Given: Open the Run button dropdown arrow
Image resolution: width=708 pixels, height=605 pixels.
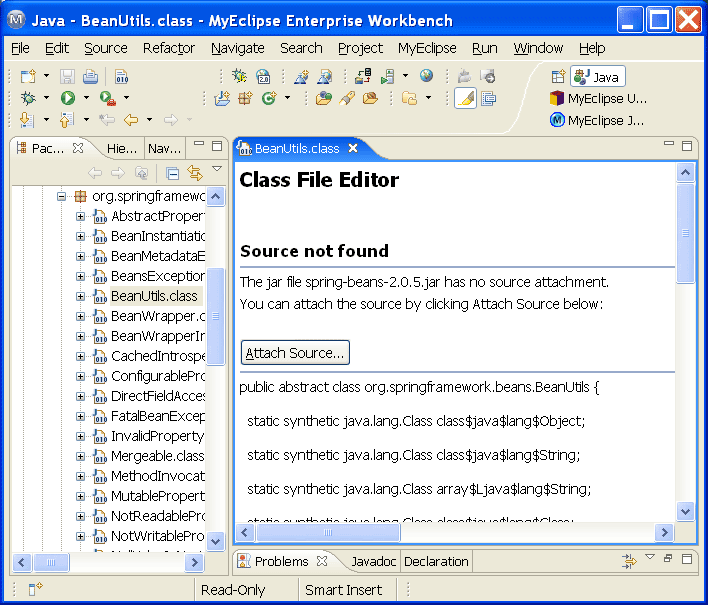Looking at the screenshot, I should 86,98.
